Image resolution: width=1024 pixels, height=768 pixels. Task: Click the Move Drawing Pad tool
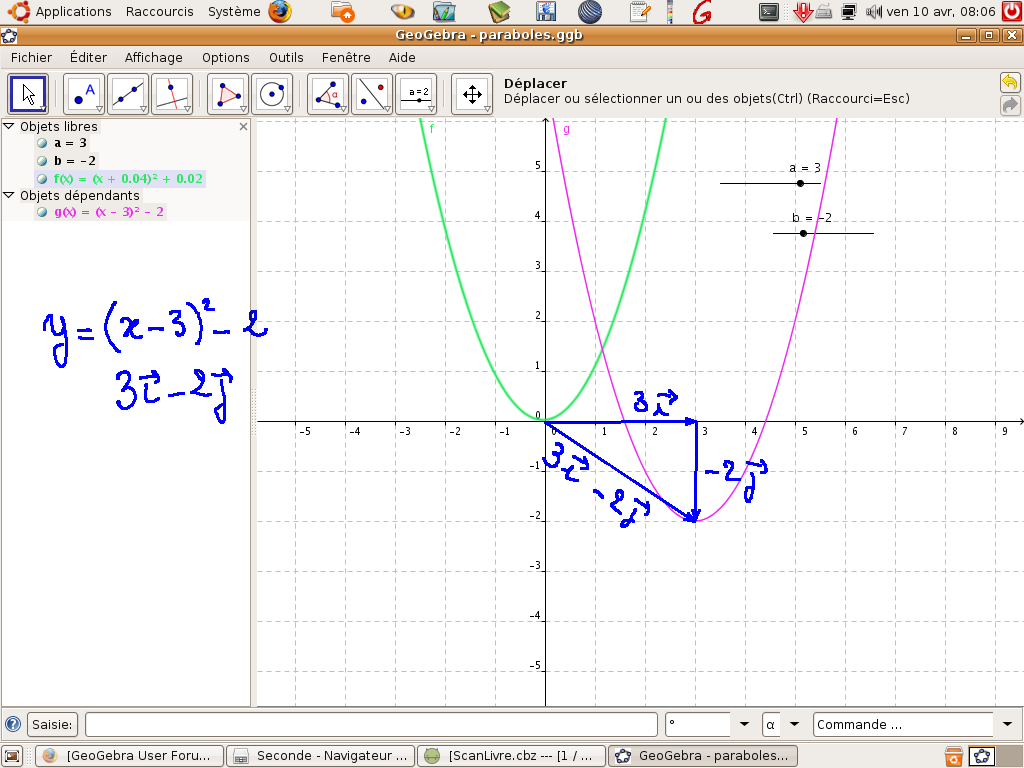(x=472, y=95)
